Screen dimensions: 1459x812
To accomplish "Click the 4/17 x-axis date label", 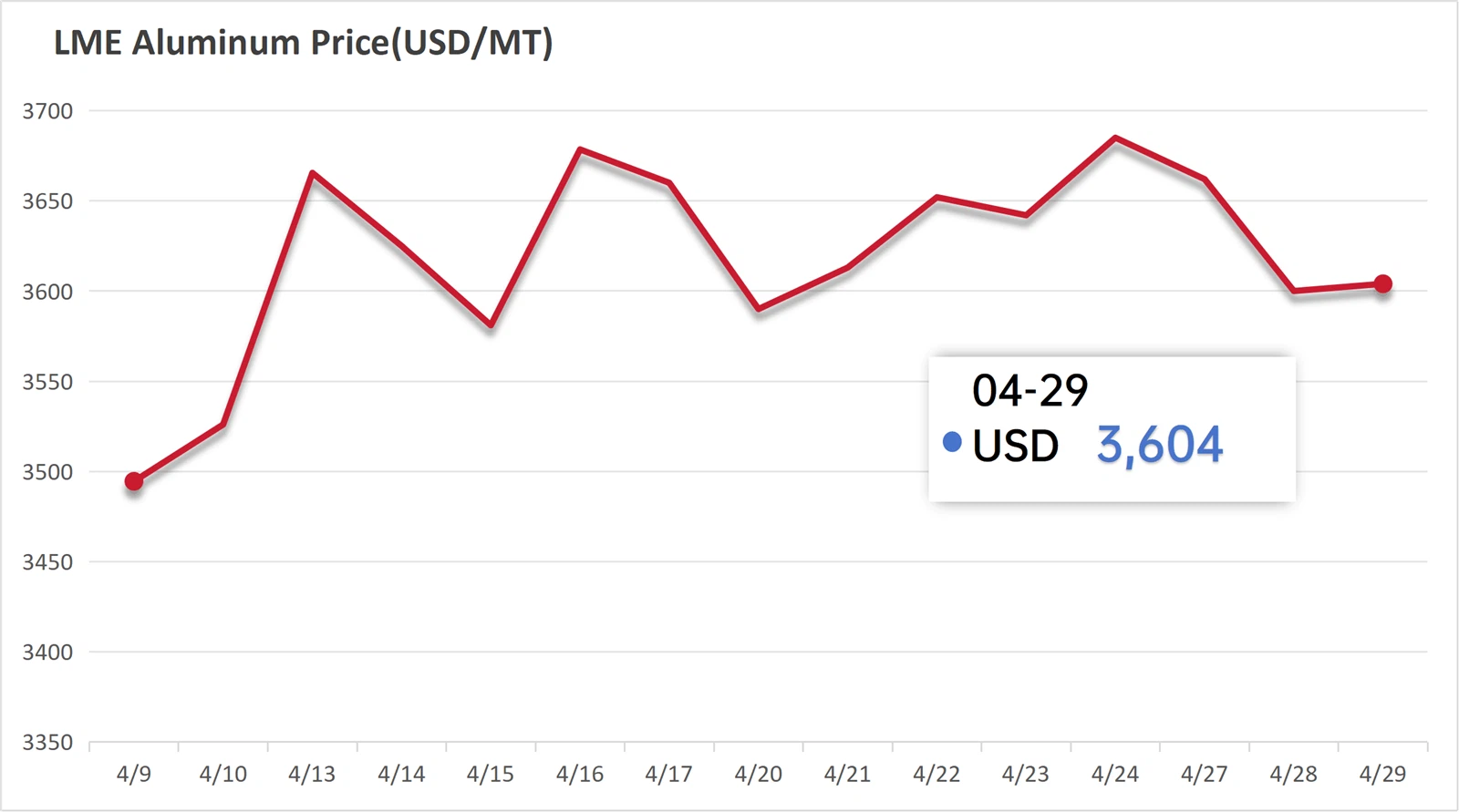I will [x=668, y=775].
